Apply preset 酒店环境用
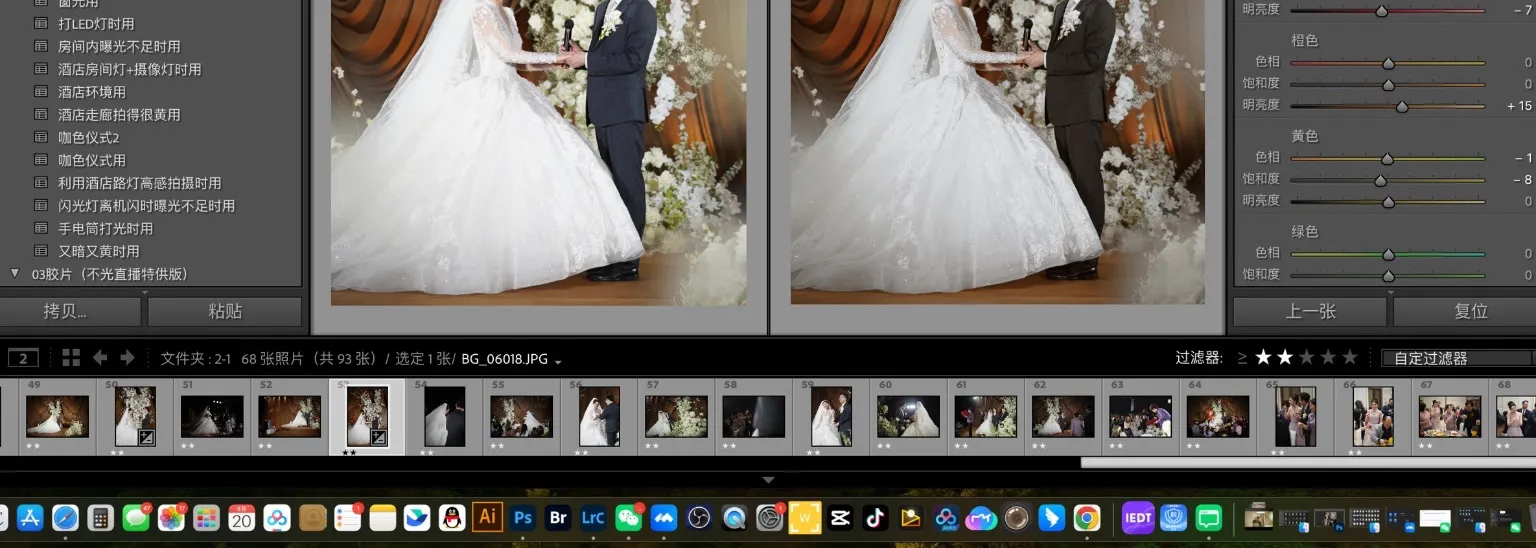 92,92
